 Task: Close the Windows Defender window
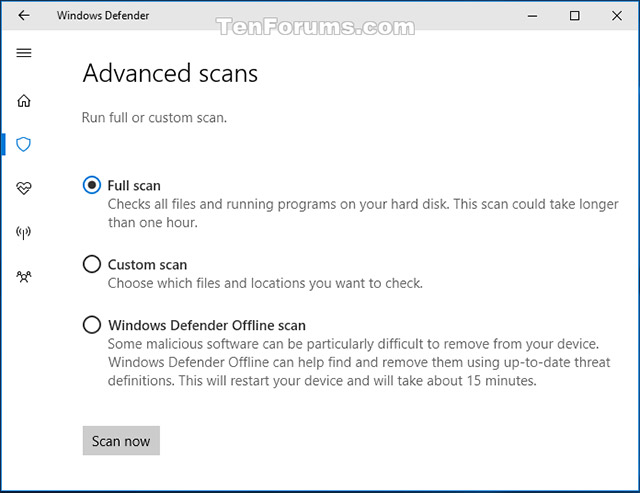(617, 16)
